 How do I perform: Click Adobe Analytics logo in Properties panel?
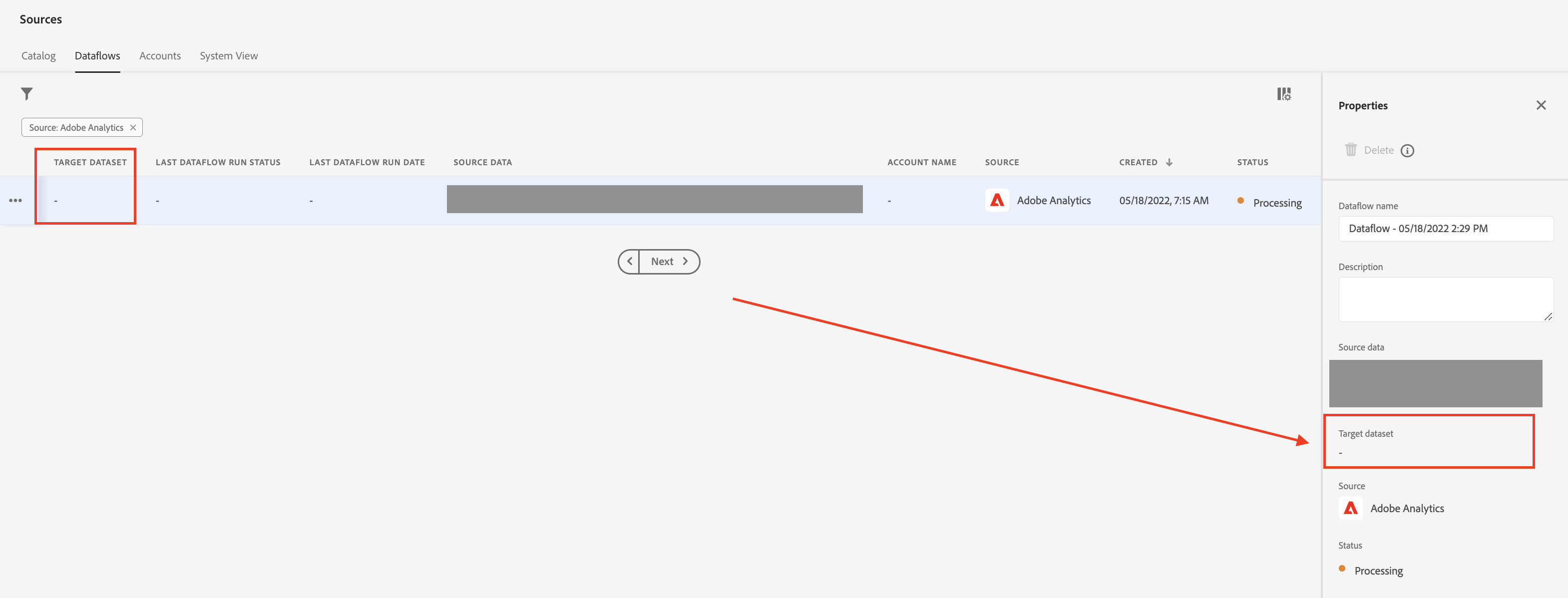click(x=1350, y=508)
